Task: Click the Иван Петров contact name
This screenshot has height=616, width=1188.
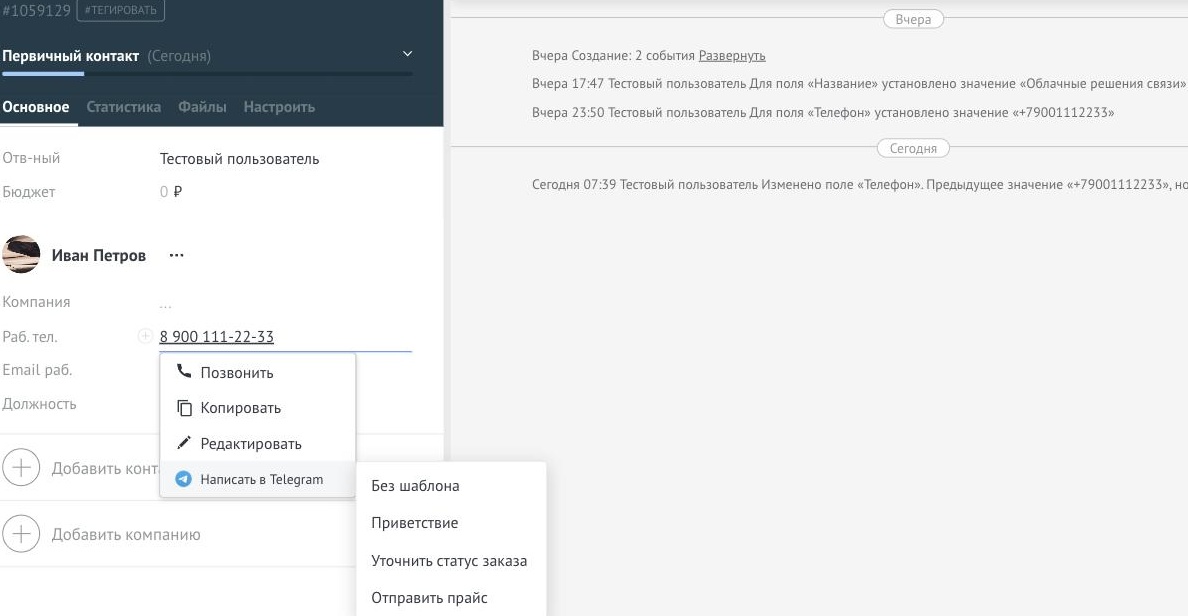Action: 98,255
